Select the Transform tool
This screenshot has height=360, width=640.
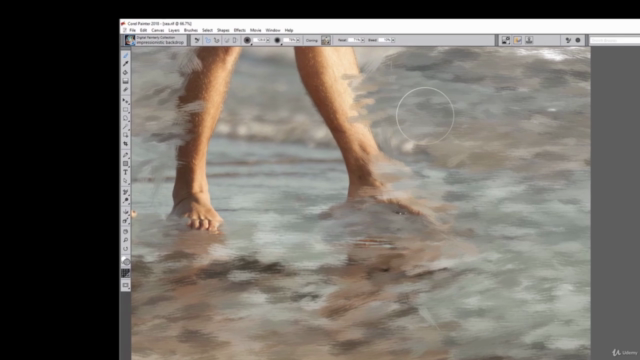125,135
